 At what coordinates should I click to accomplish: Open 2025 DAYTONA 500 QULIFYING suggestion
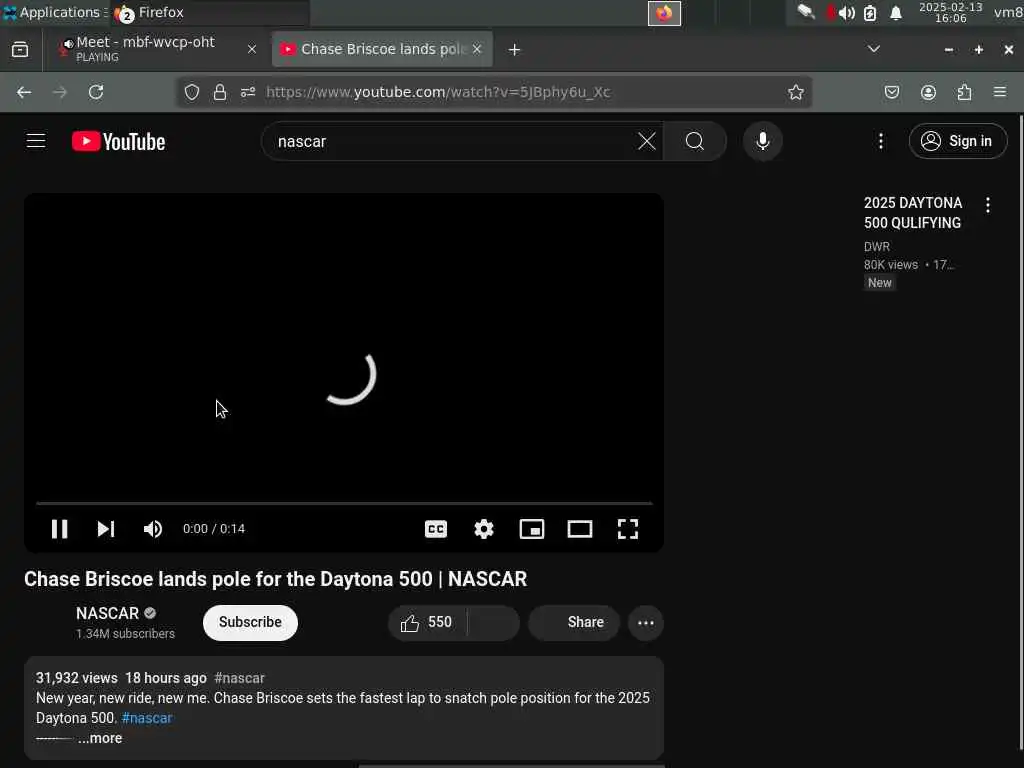913,213
